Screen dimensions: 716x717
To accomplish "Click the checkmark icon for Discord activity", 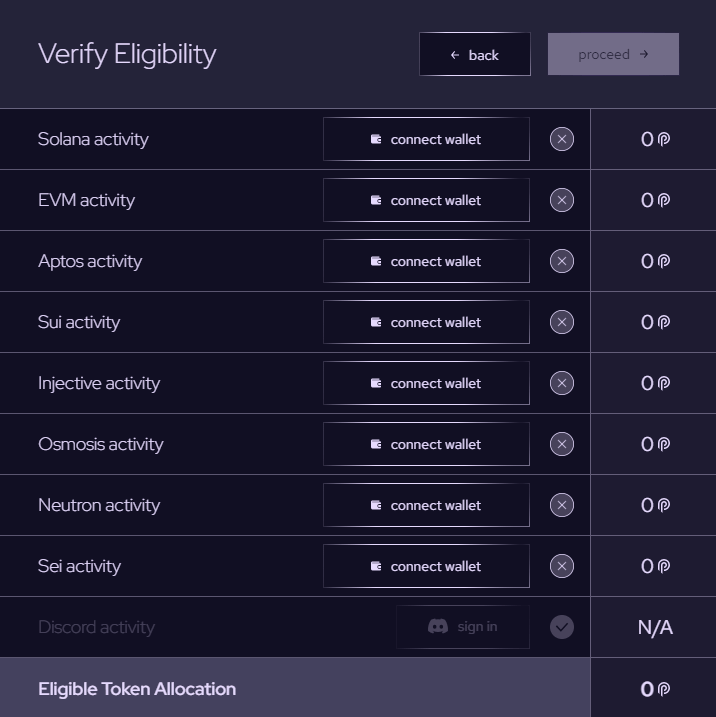I will click(562, 627).
